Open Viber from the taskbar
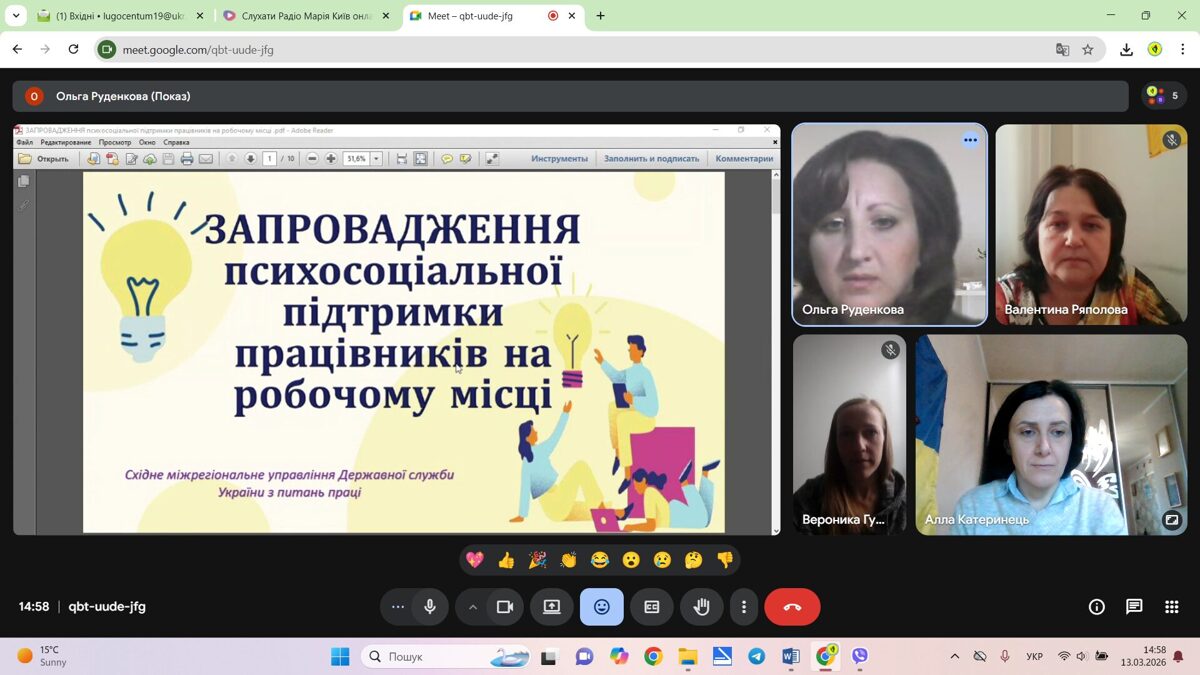 click(x=860, y=656)
